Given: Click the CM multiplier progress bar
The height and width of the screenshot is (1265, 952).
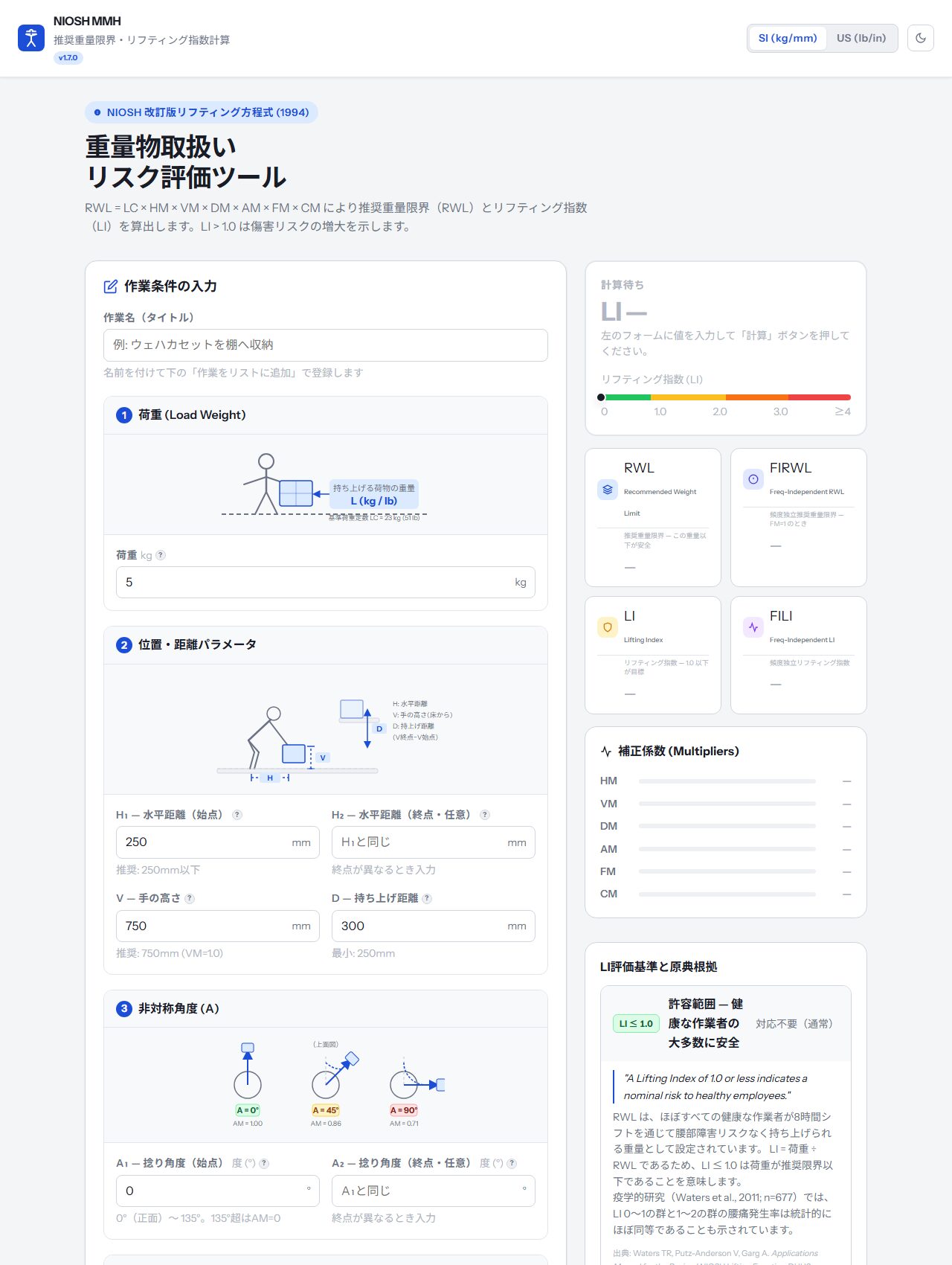Looking at the screenshot, I should point(727,894).
